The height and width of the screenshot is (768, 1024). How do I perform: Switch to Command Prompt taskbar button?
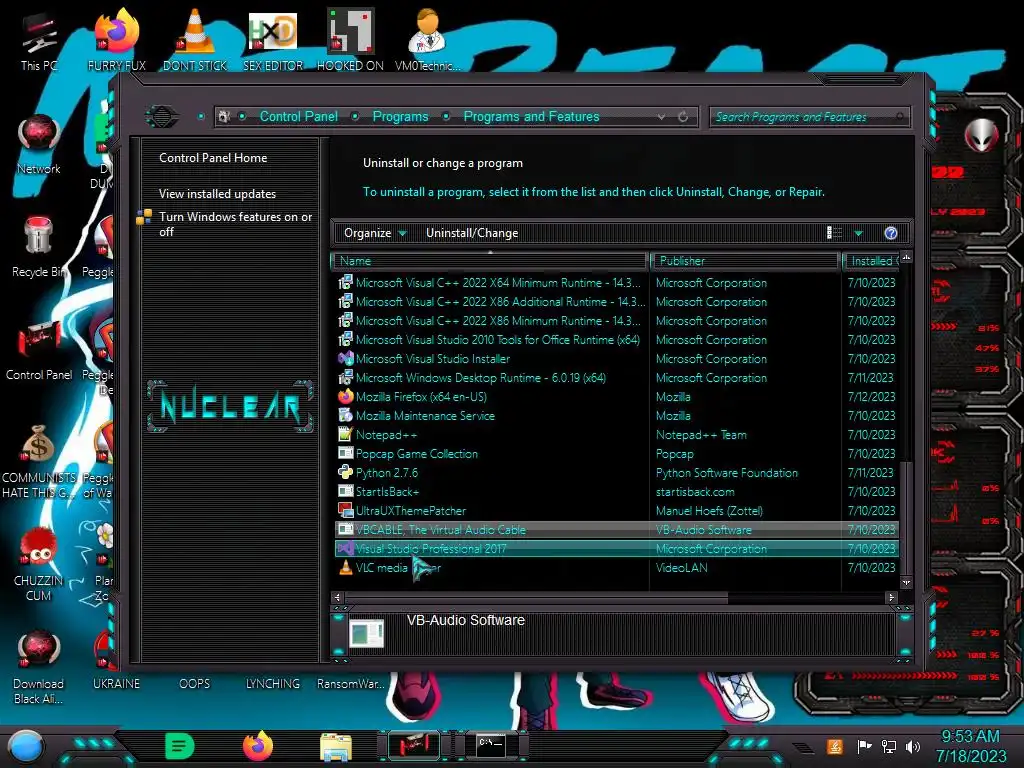pyautogui.click(x=491, y=746)
